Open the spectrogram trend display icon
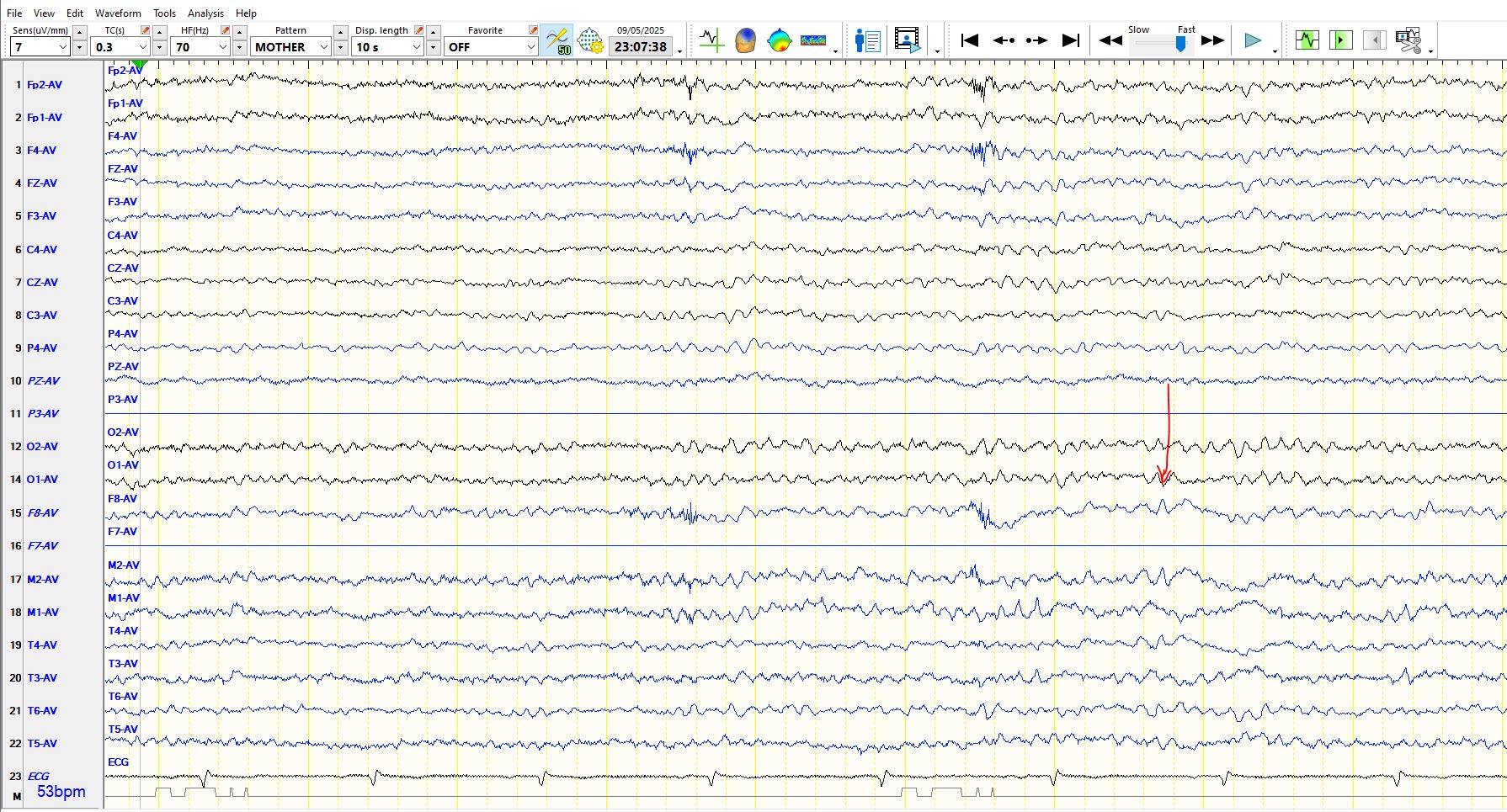1507x812 pixels. click(x=812, y=40)
